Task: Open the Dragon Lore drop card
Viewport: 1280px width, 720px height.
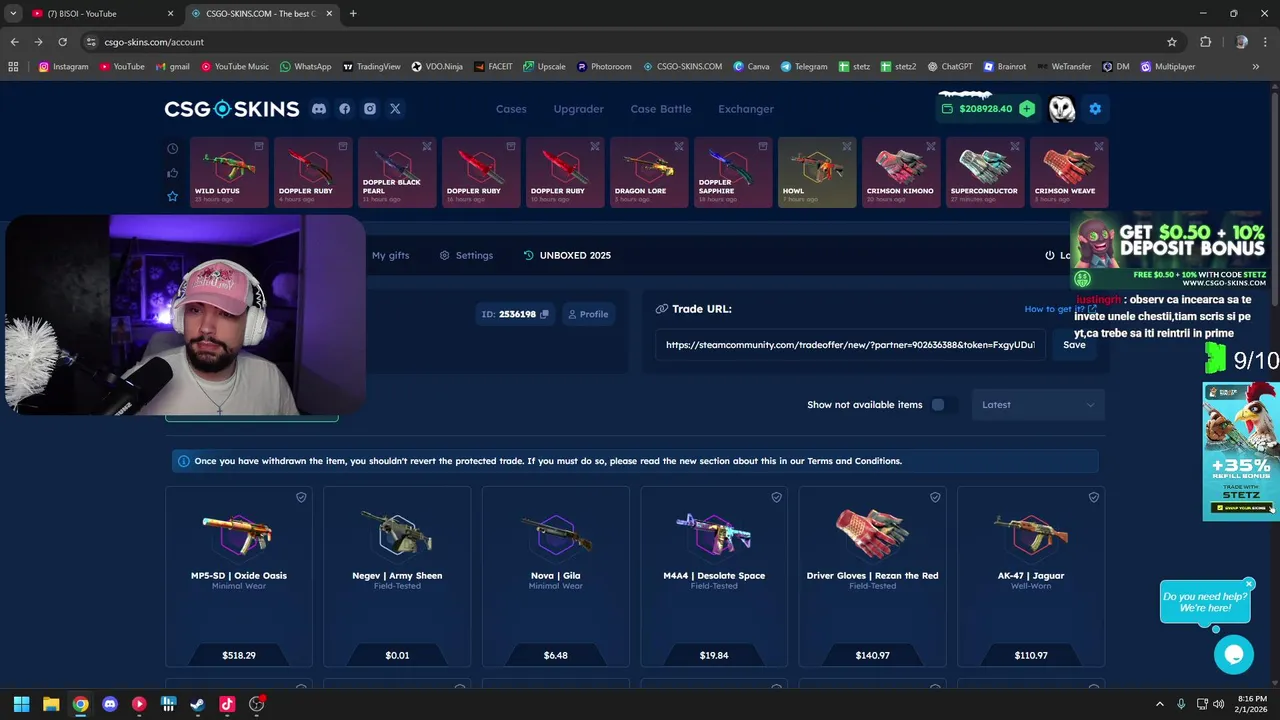Action: (x=648, y=172)
